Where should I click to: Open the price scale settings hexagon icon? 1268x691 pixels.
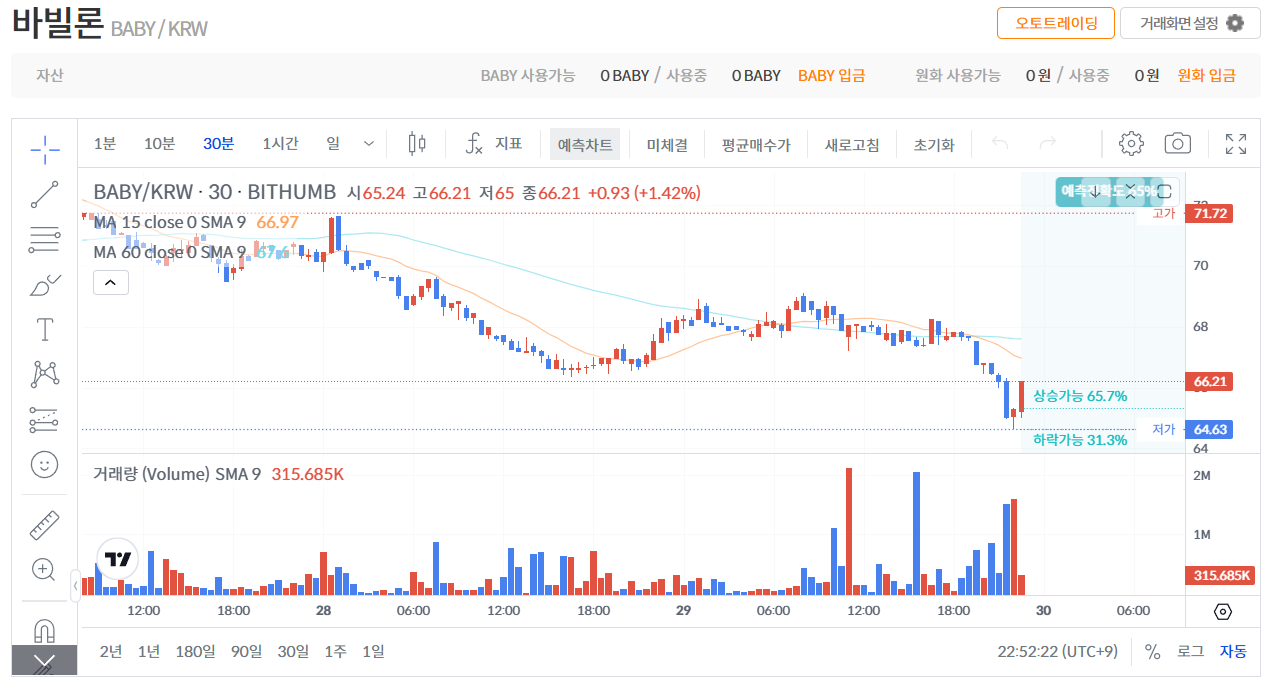click(1223, 611)
